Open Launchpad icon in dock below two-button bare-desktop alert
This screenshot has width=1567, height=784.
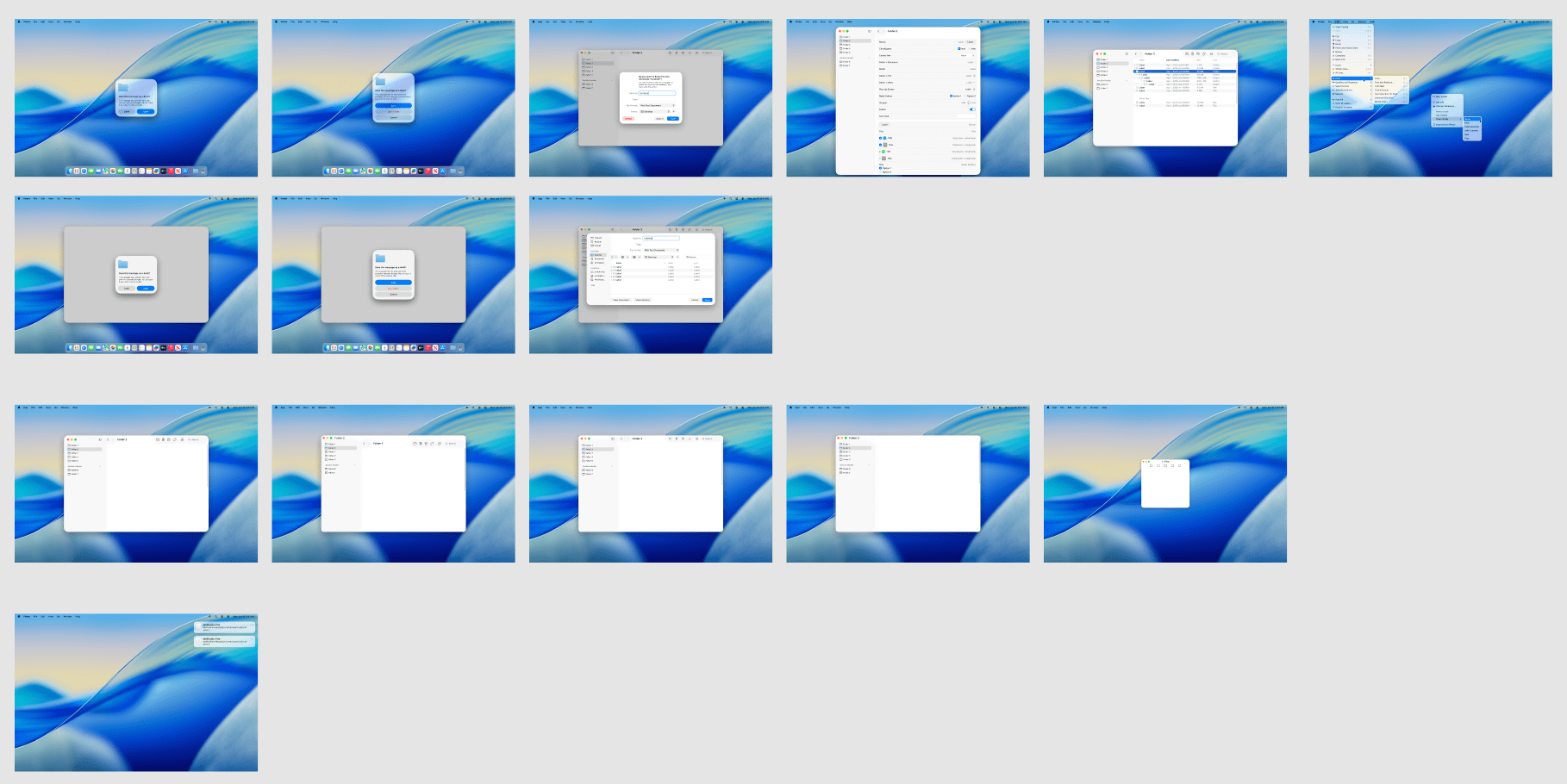77,171
